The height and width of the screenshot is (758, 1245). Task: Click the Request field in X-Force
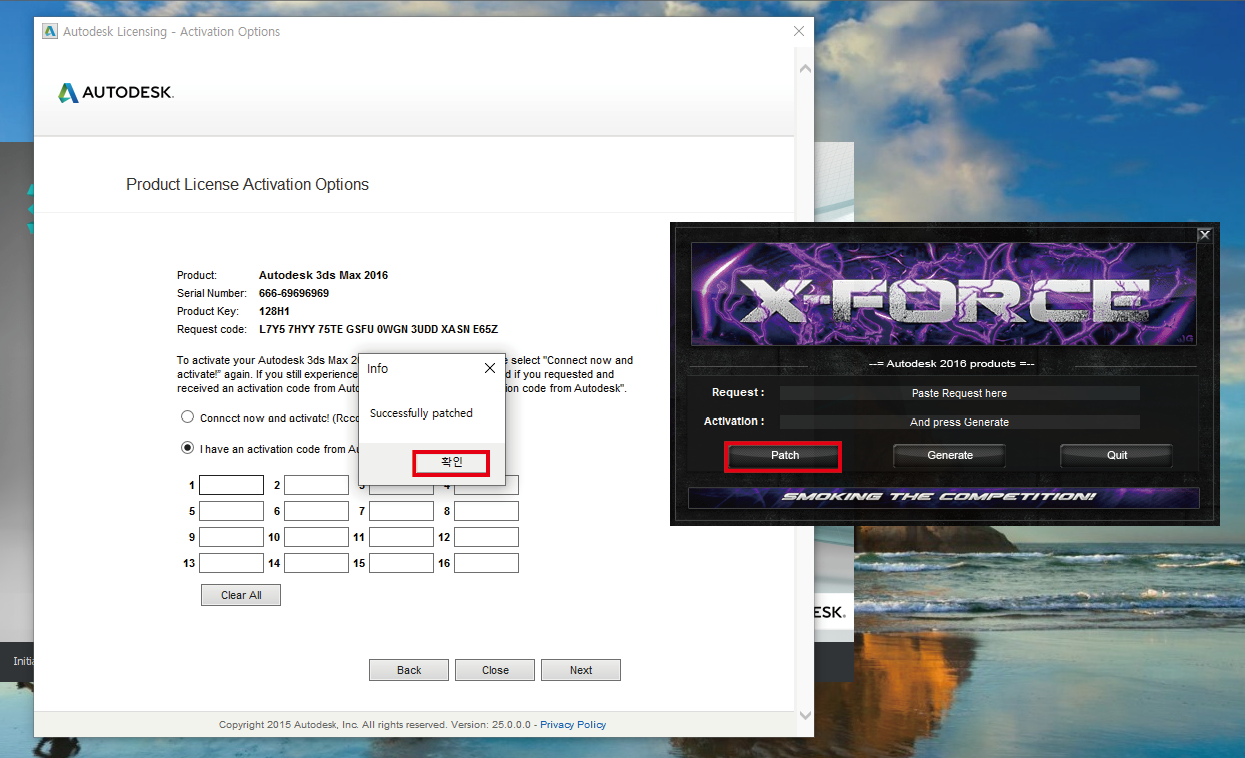(x=960, y=394)
